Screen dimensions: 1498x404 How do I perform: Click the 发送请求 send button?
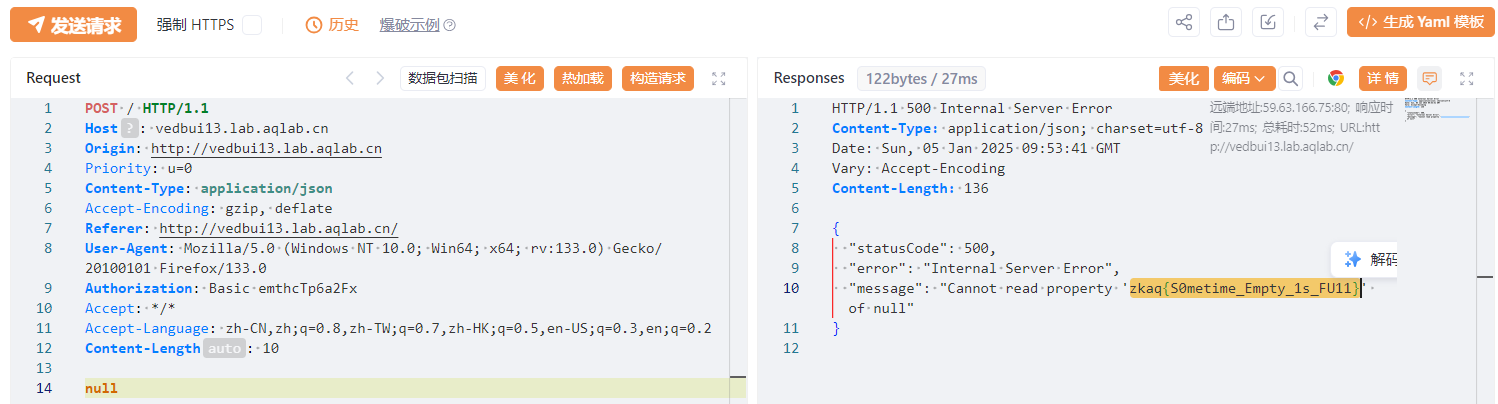[73, 25]
